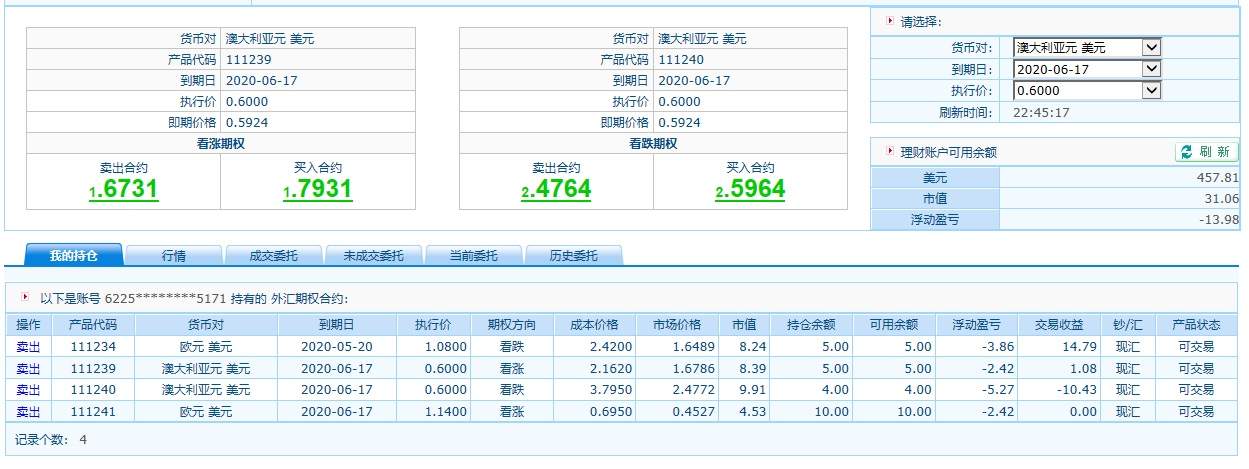Click the 可用余额 column header
Viewport: 1249px width, 469px height.
click(894, 325)
